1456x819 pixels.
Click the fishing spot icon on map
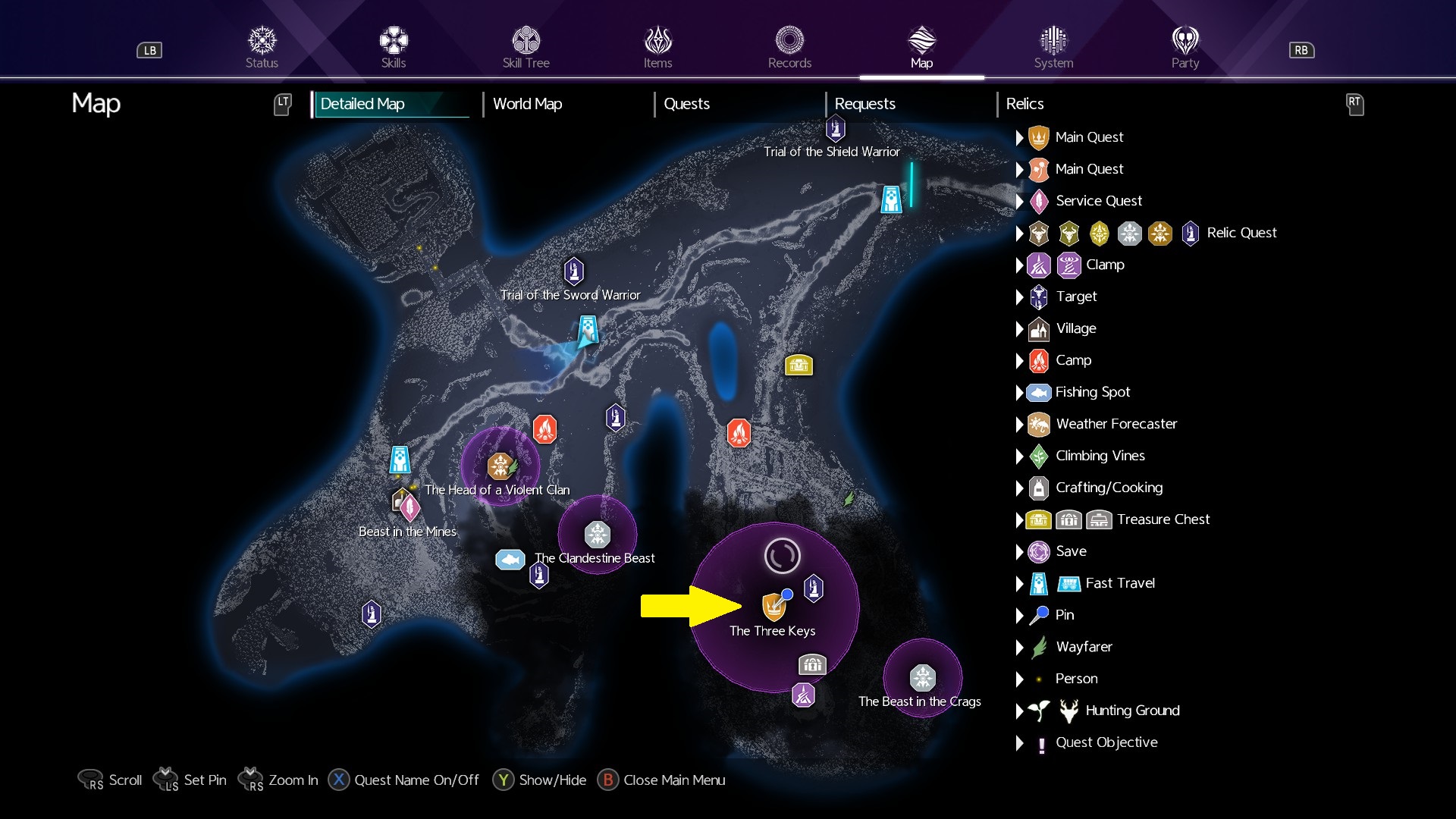(x=510, y=560)
